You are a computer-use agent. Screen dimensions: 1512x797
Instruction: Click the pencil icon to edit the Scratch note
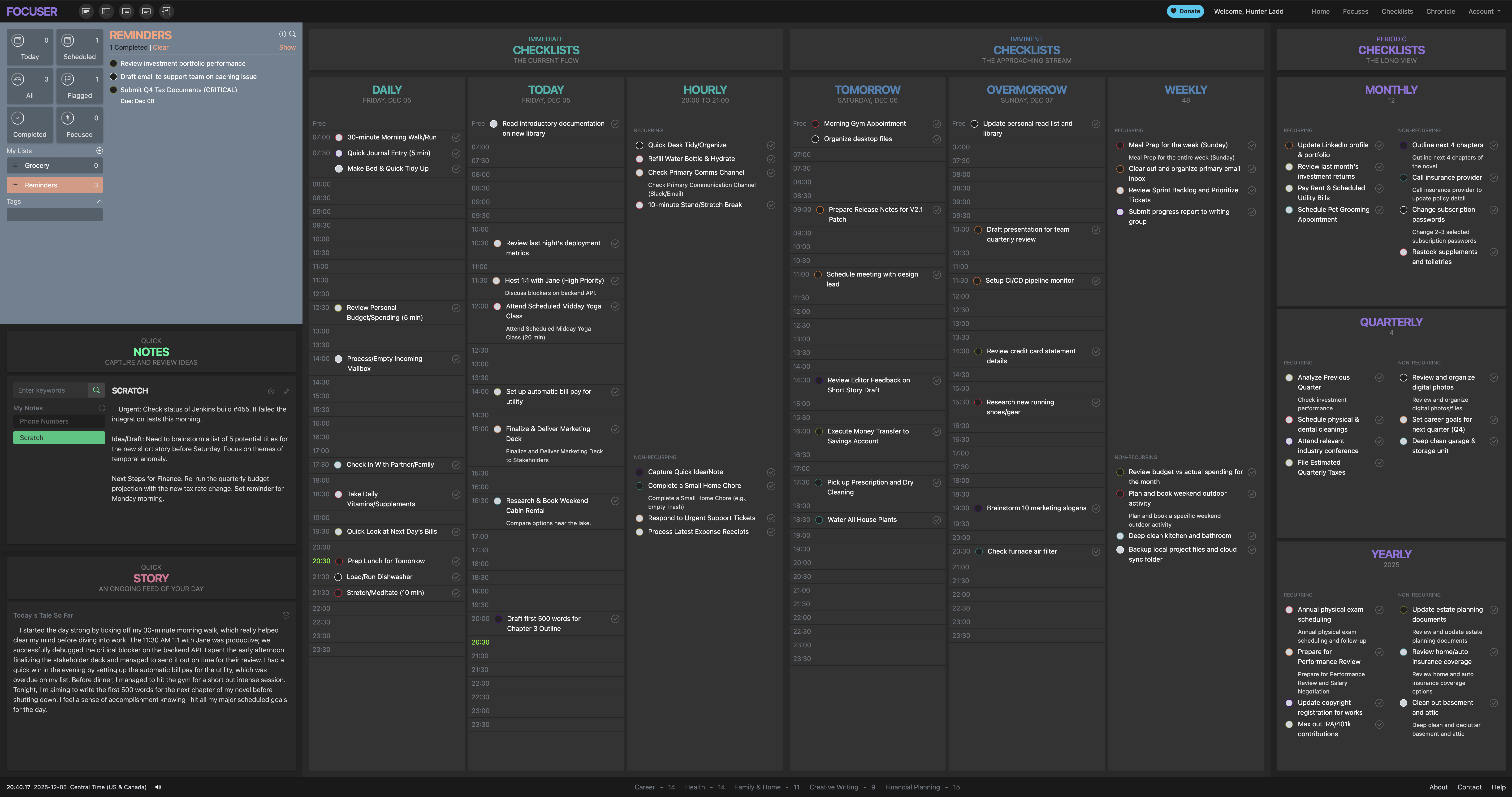point(286,391)
